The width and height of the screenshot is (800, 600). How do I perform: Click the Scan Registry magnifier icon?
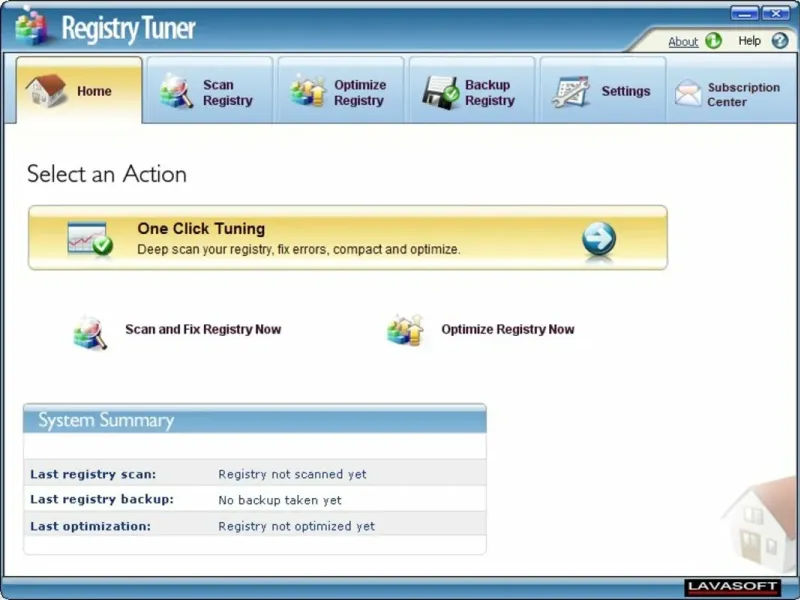[176, 91]
